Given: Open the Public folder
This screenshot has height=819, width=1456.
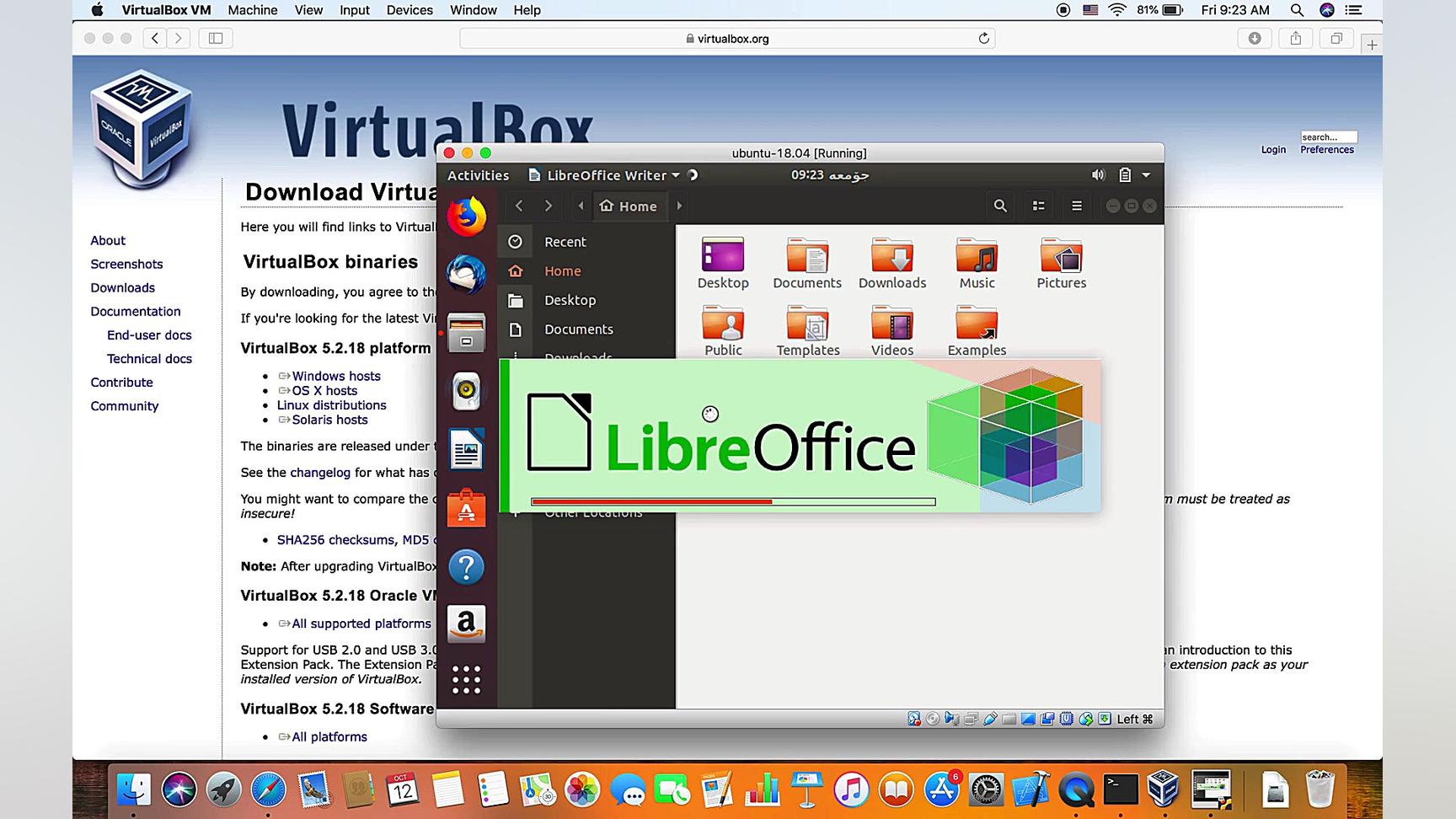Looking at the screenshot, I should point(723,329).
